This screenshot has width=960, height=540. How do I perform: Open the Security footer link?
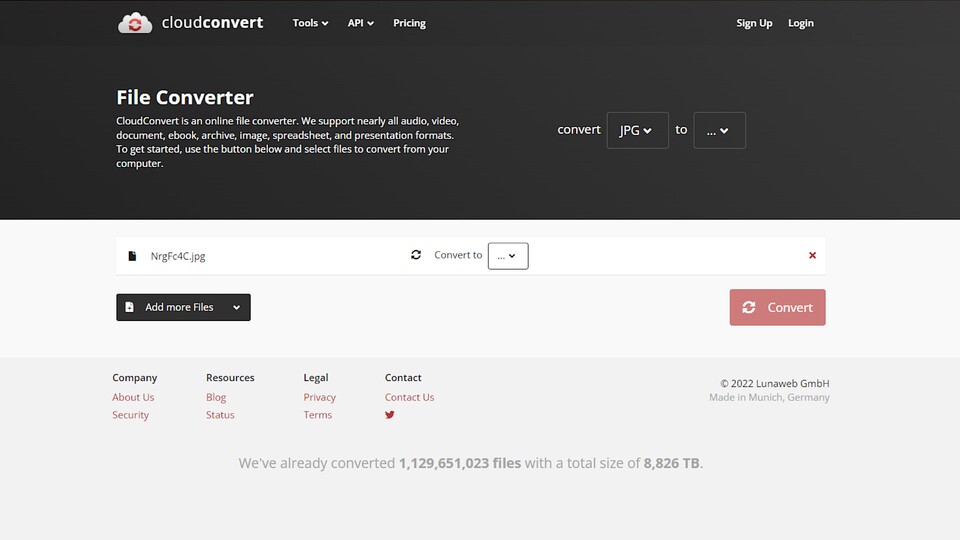tap(130, 415)
